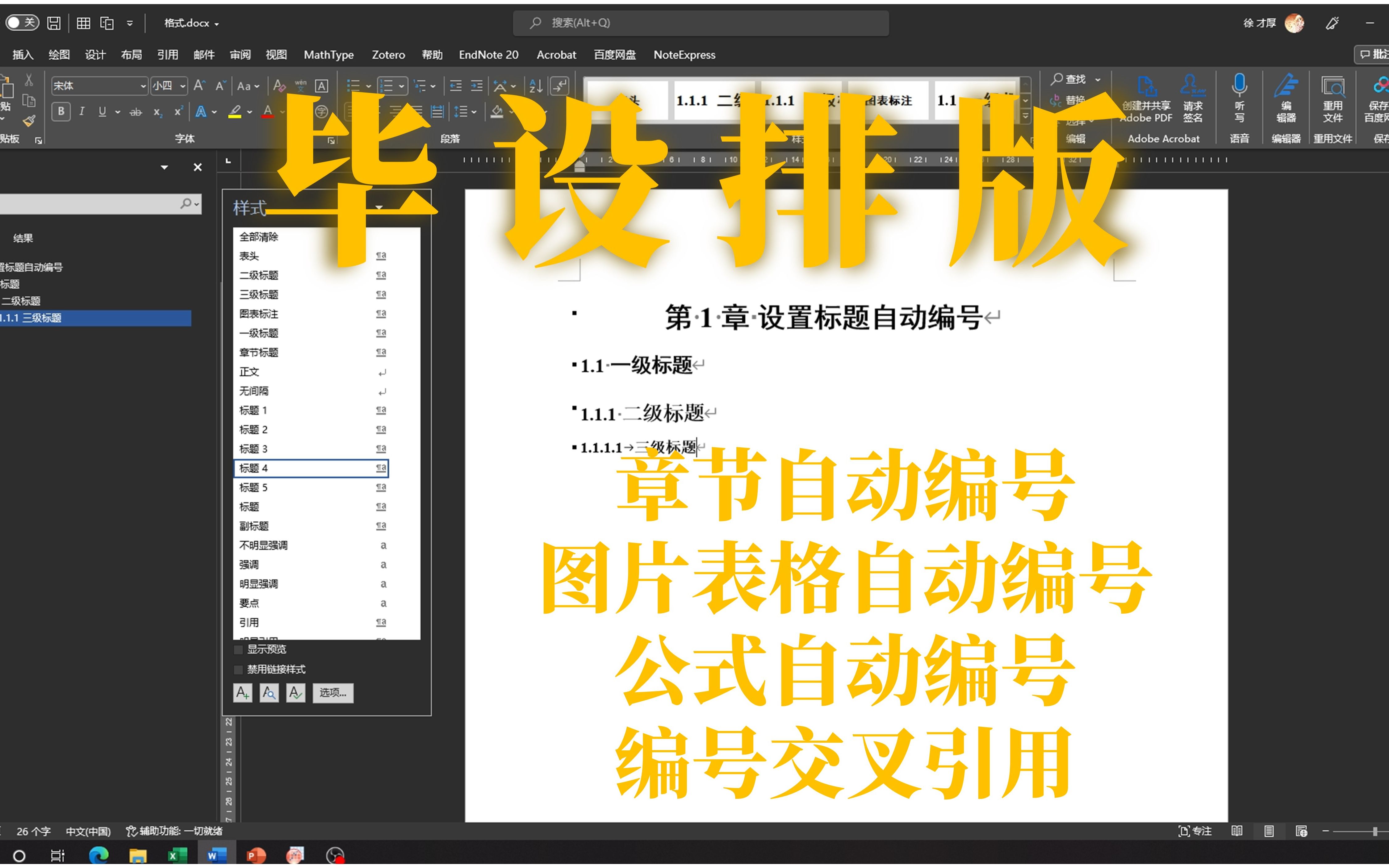Image resolution: width=1389 pixels, height=868 pixels.
Task: Switch to the 引用 ribbon tab
Action: point(168,55)
